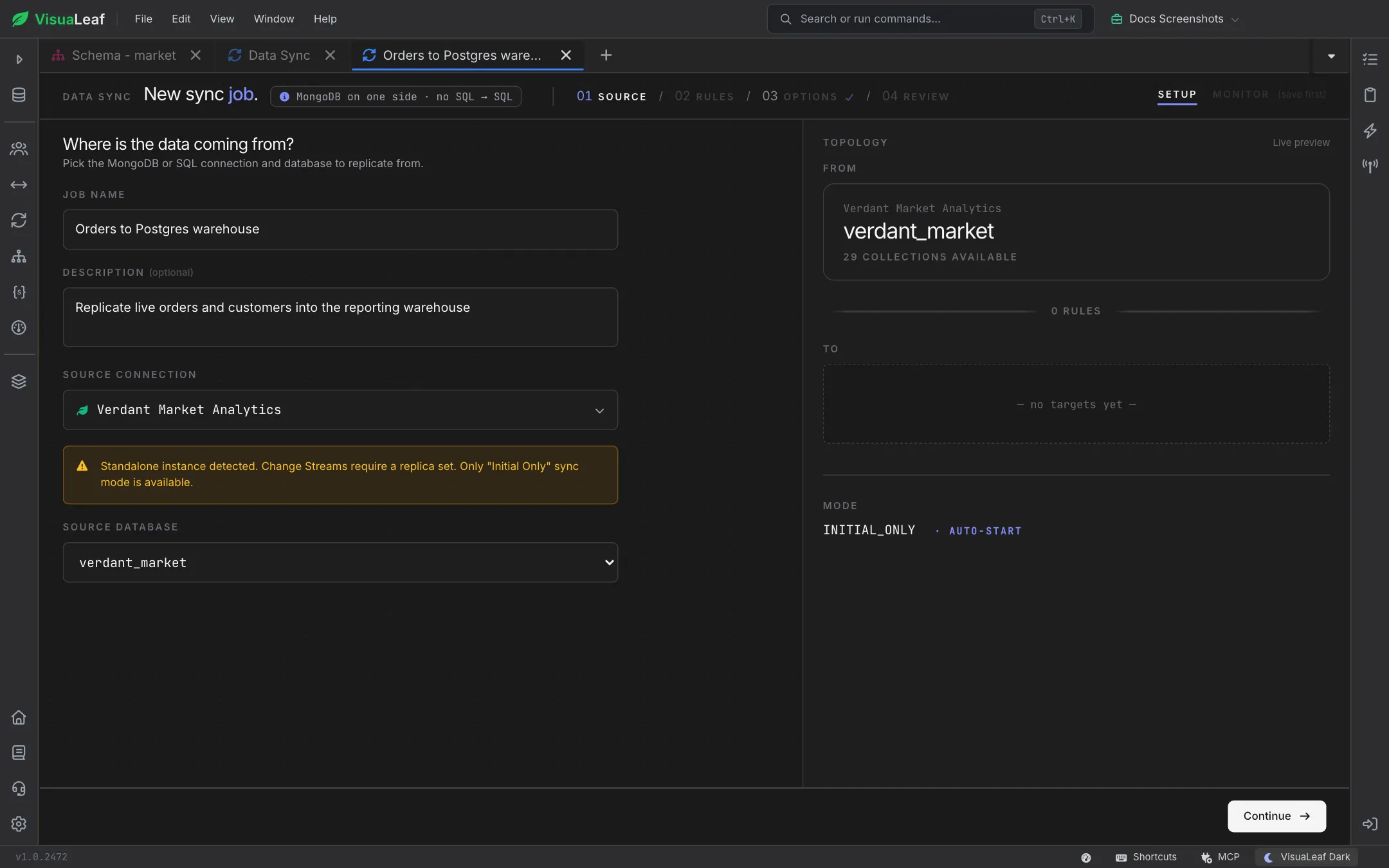Go to the 02 Rules step
The height and width of the screenshot is (868, 1389).
click(x=704, y=96)
